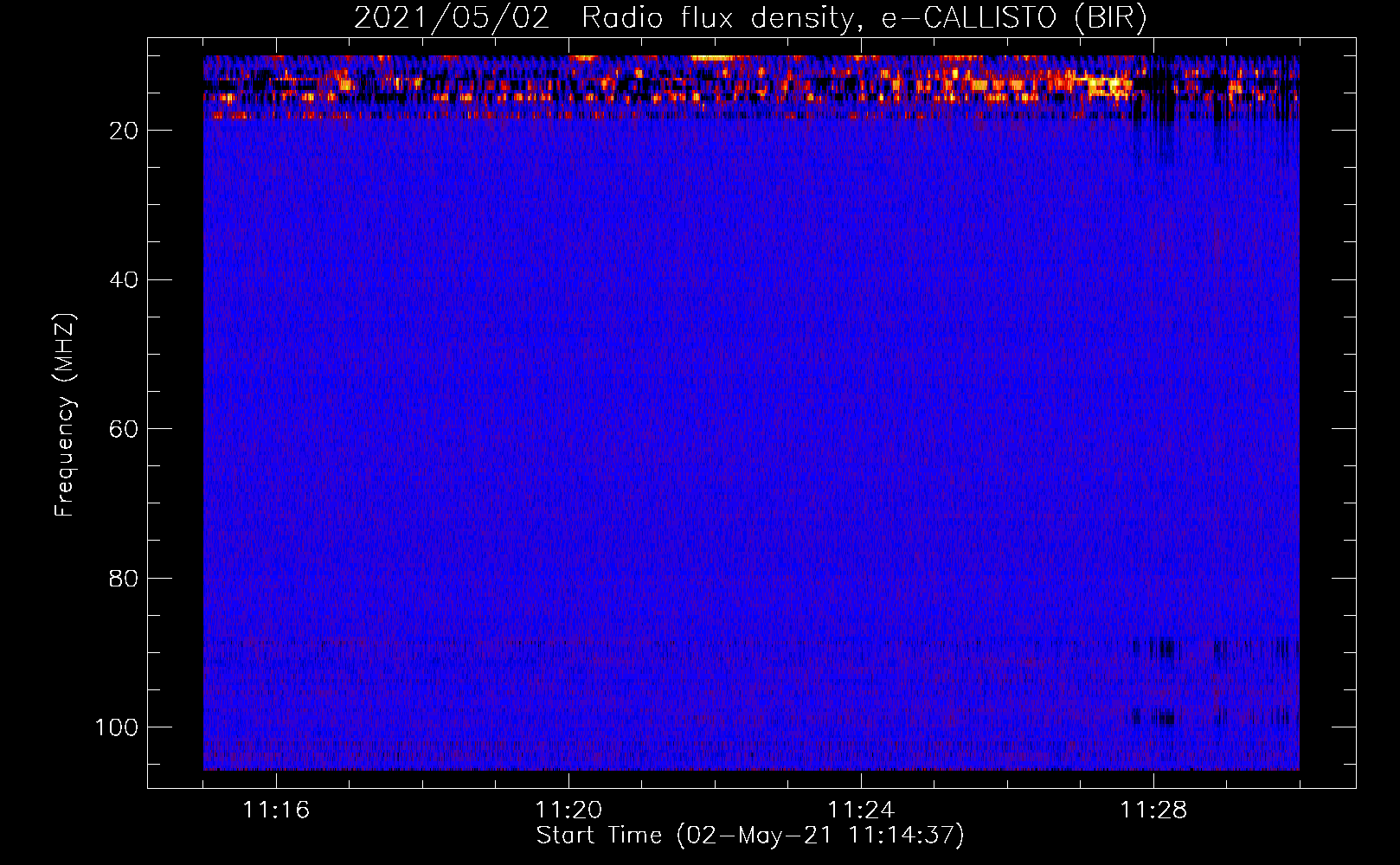The height and width of the screenshot is (865, 1400).
Task: Click the plot title '2021/05/02 Radio flux density'
Action: pos(750,18)
